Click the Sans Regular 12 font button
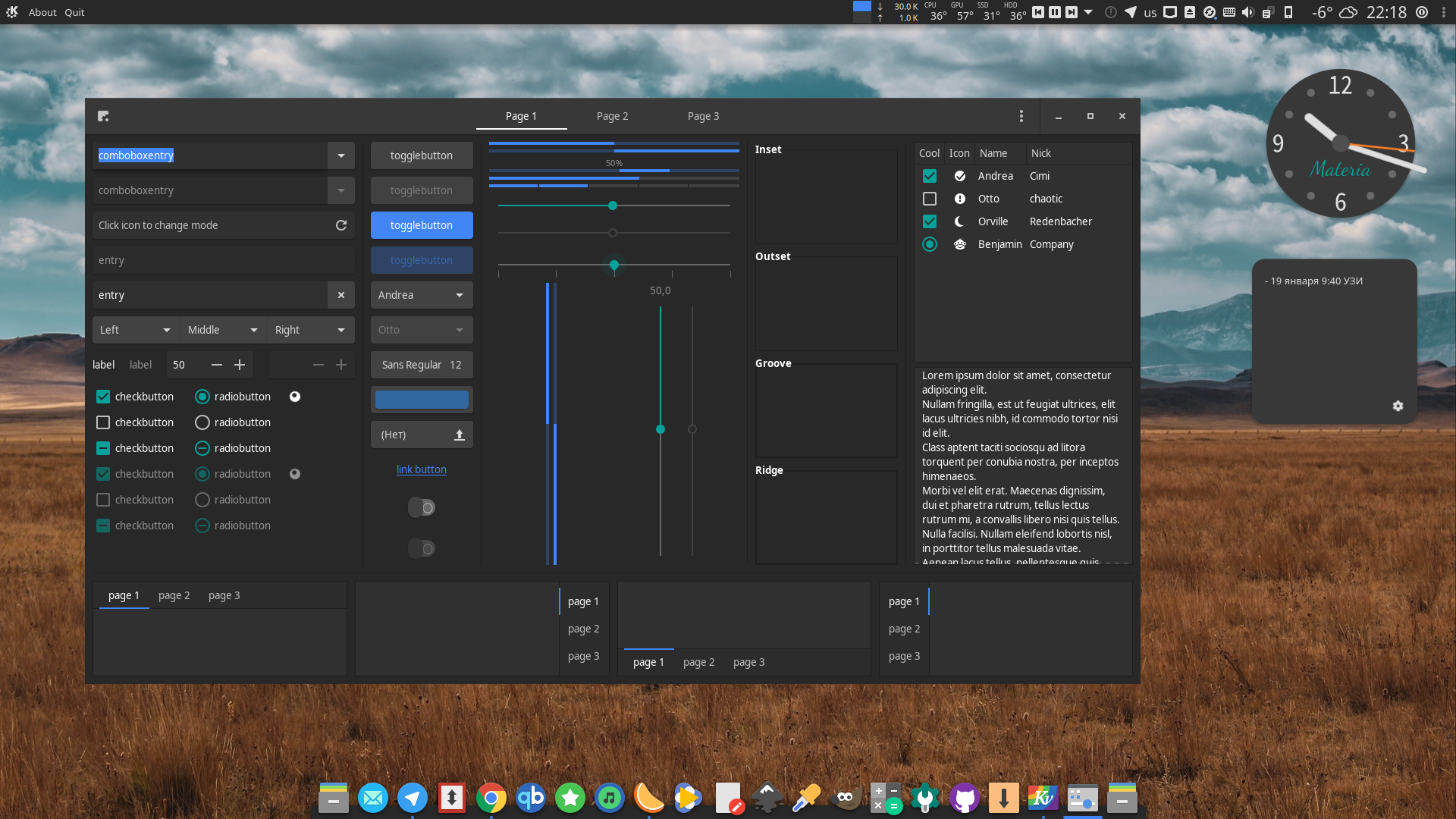Viewport: 1456px width, 819px height. click(422, 365)
